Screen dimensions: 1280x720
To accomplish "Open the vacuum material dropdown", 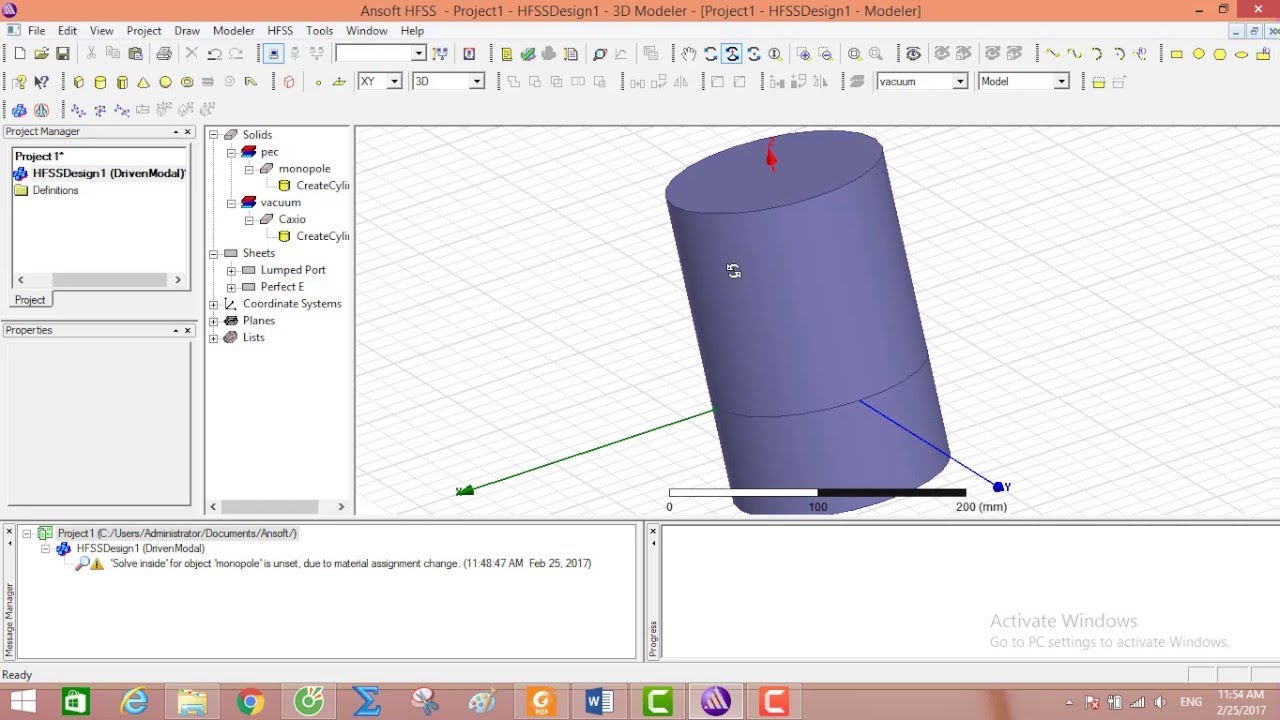I will click(960, 82).
